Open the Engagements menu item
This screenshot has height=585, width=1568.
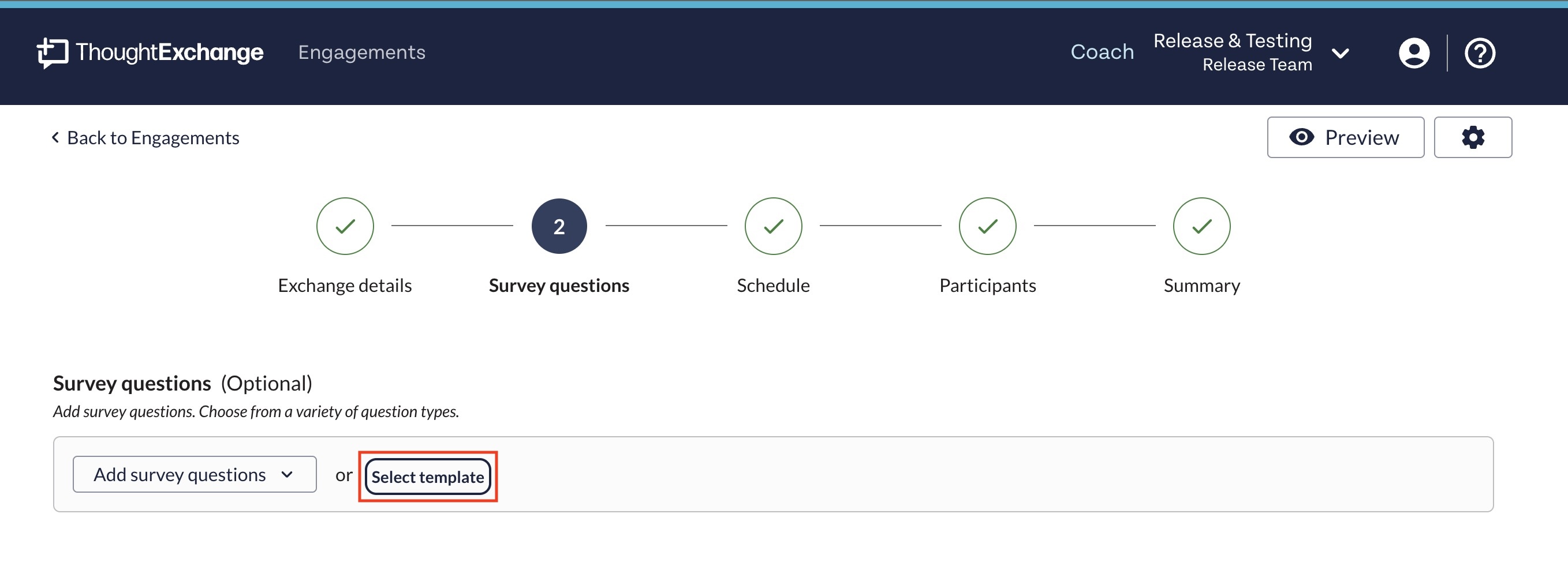point(361,53)
